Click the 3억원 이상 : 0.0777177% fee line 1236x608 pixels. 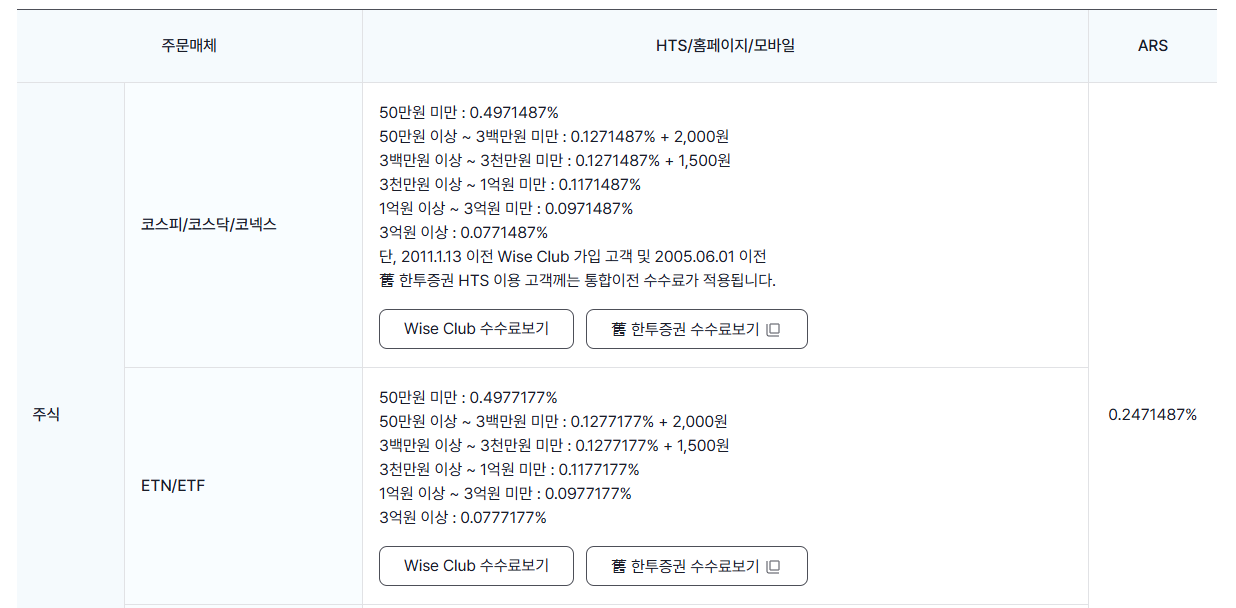coord(462,517)
